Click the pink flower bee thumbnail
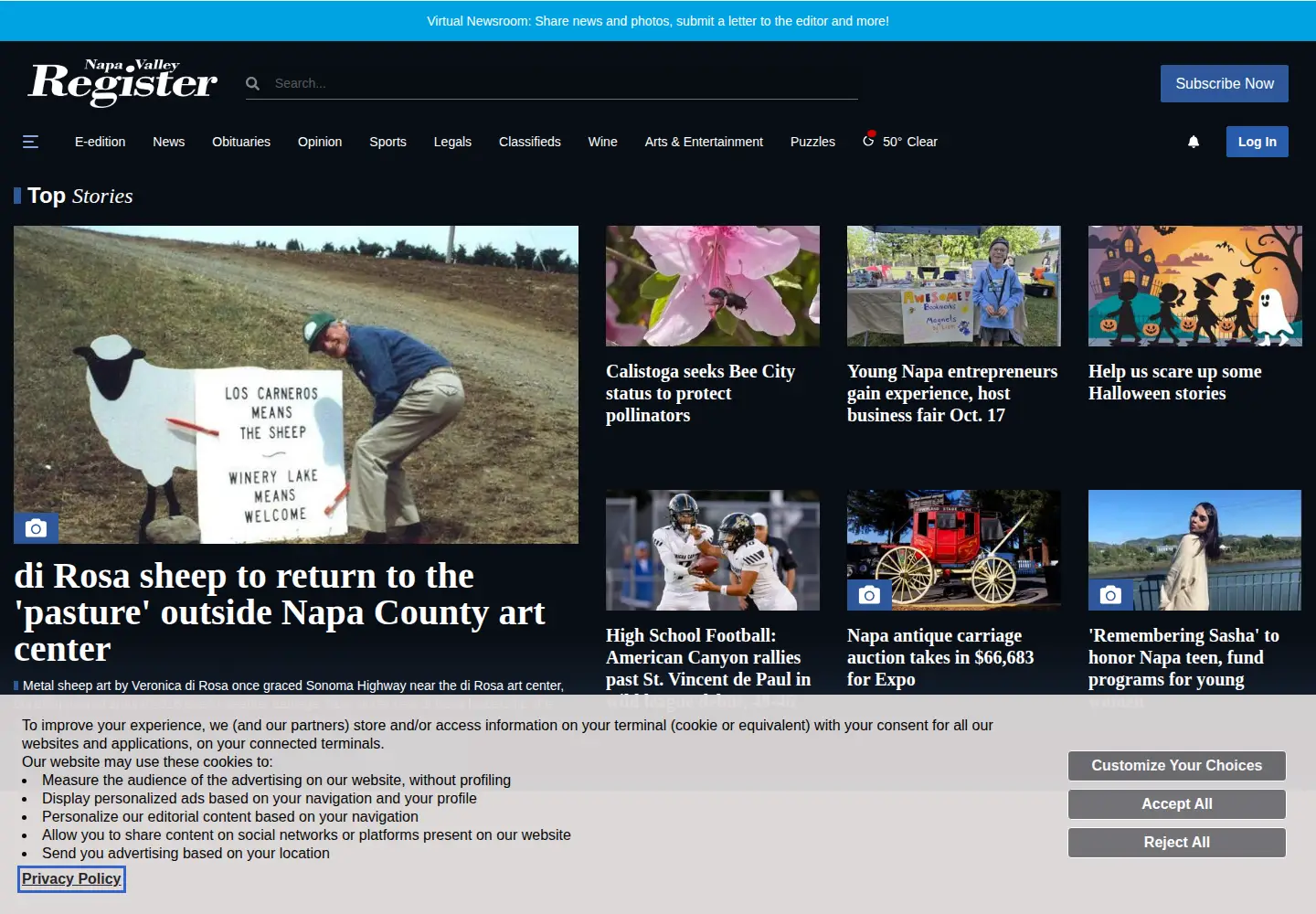Image resolution: width=1316 pixels, height=914 pixels. tap(713, 286)
